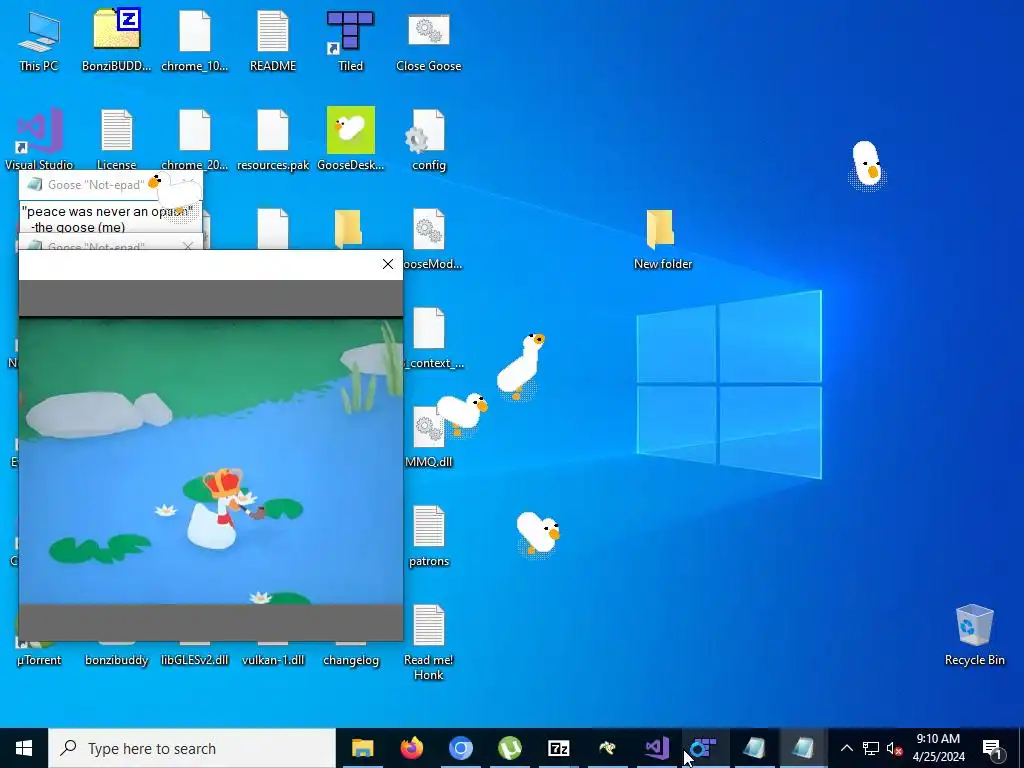Show hidden system tray icons

pyautogui.click(x=846, y=748)
